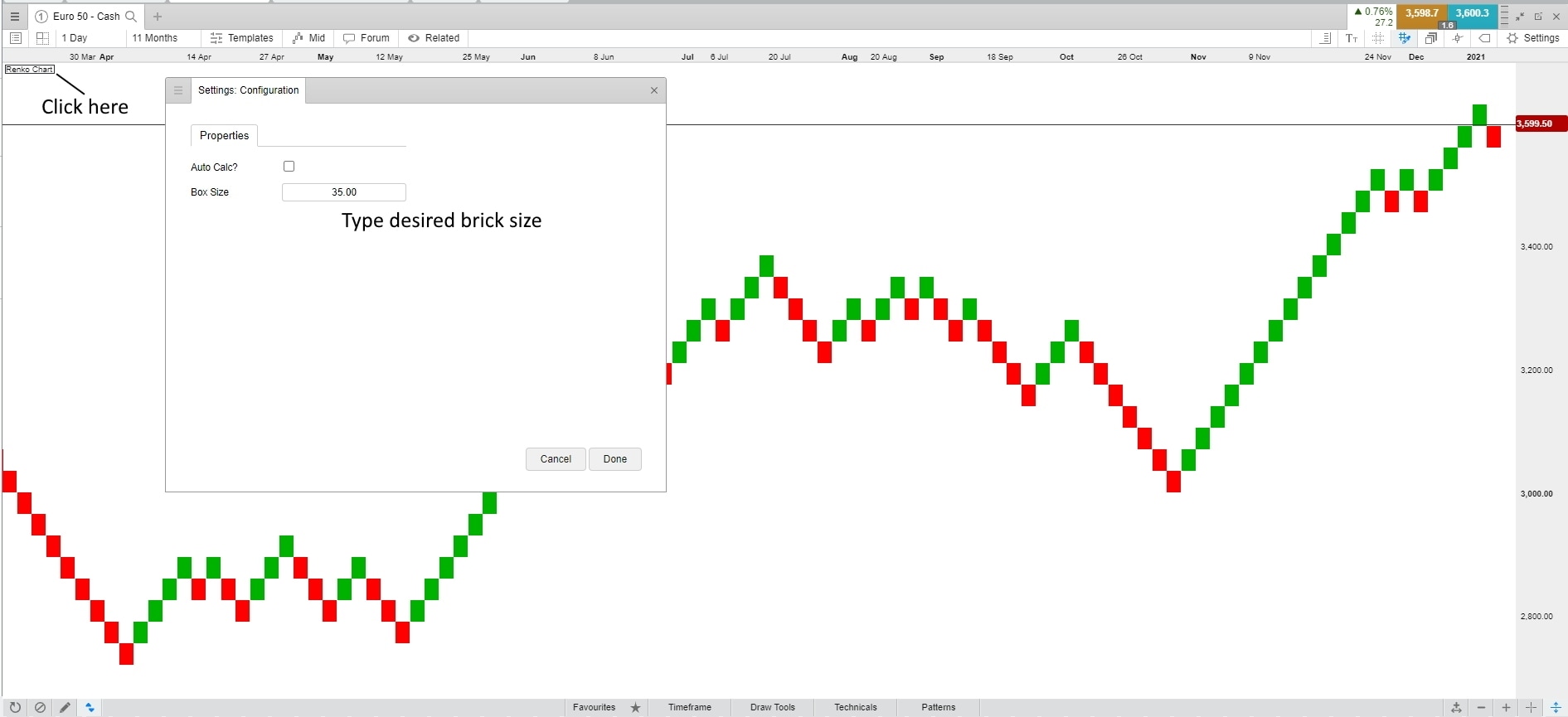Click the text size icon

click(x=1352, y=38)
